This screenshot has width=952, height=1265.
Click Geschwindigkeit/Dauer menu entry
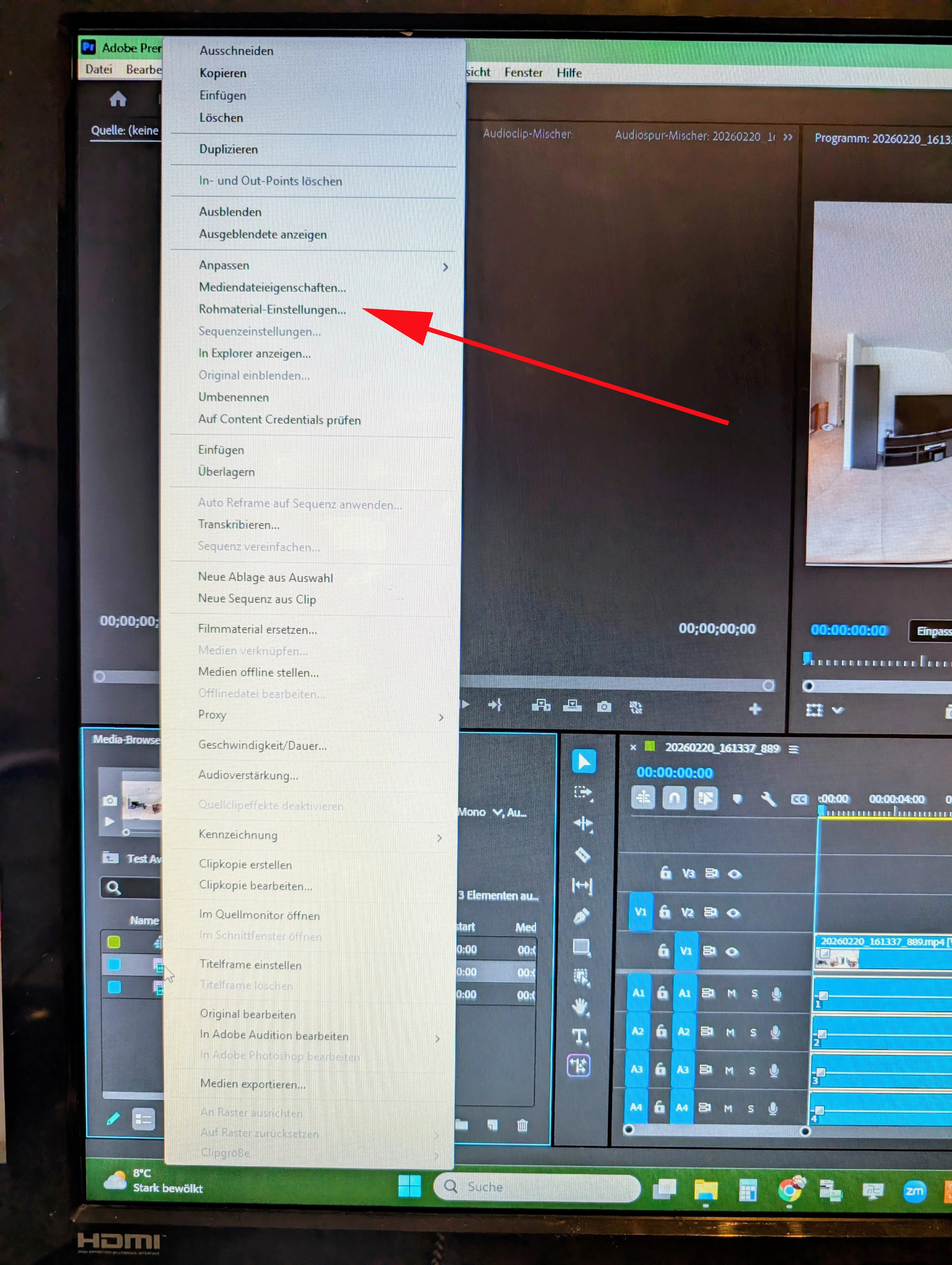262,745
